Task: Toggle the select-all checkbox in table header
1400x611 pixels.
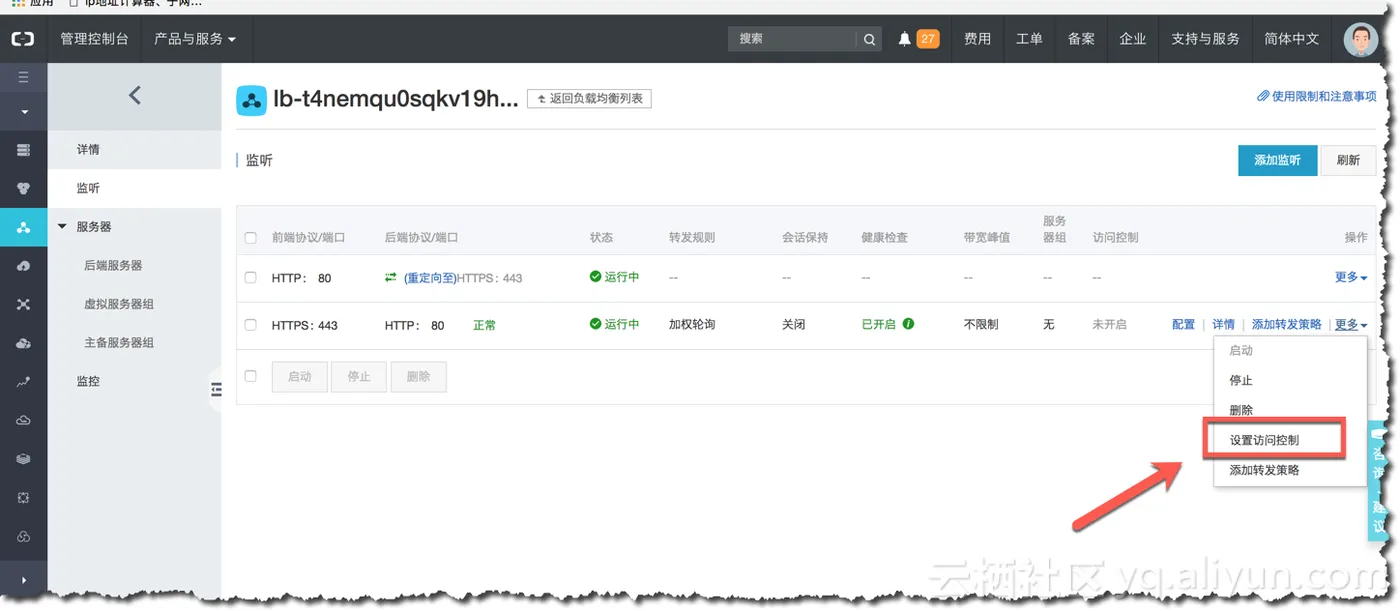Action: click(x=251, y=238)
